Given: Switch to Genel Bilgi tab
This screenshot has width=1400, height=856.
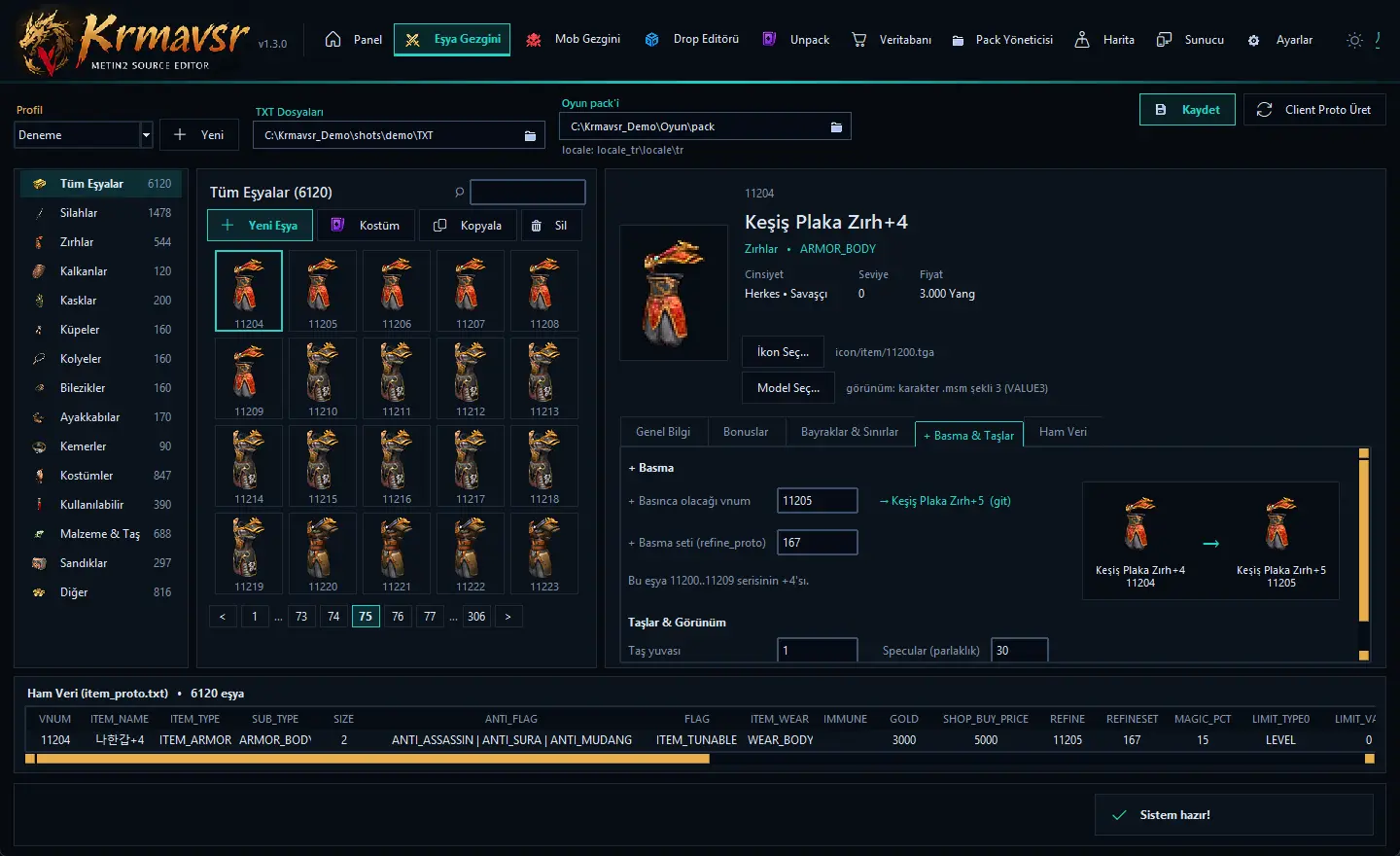Looking at the screenshot, I should pyautogui.click(x=663, y=432).
